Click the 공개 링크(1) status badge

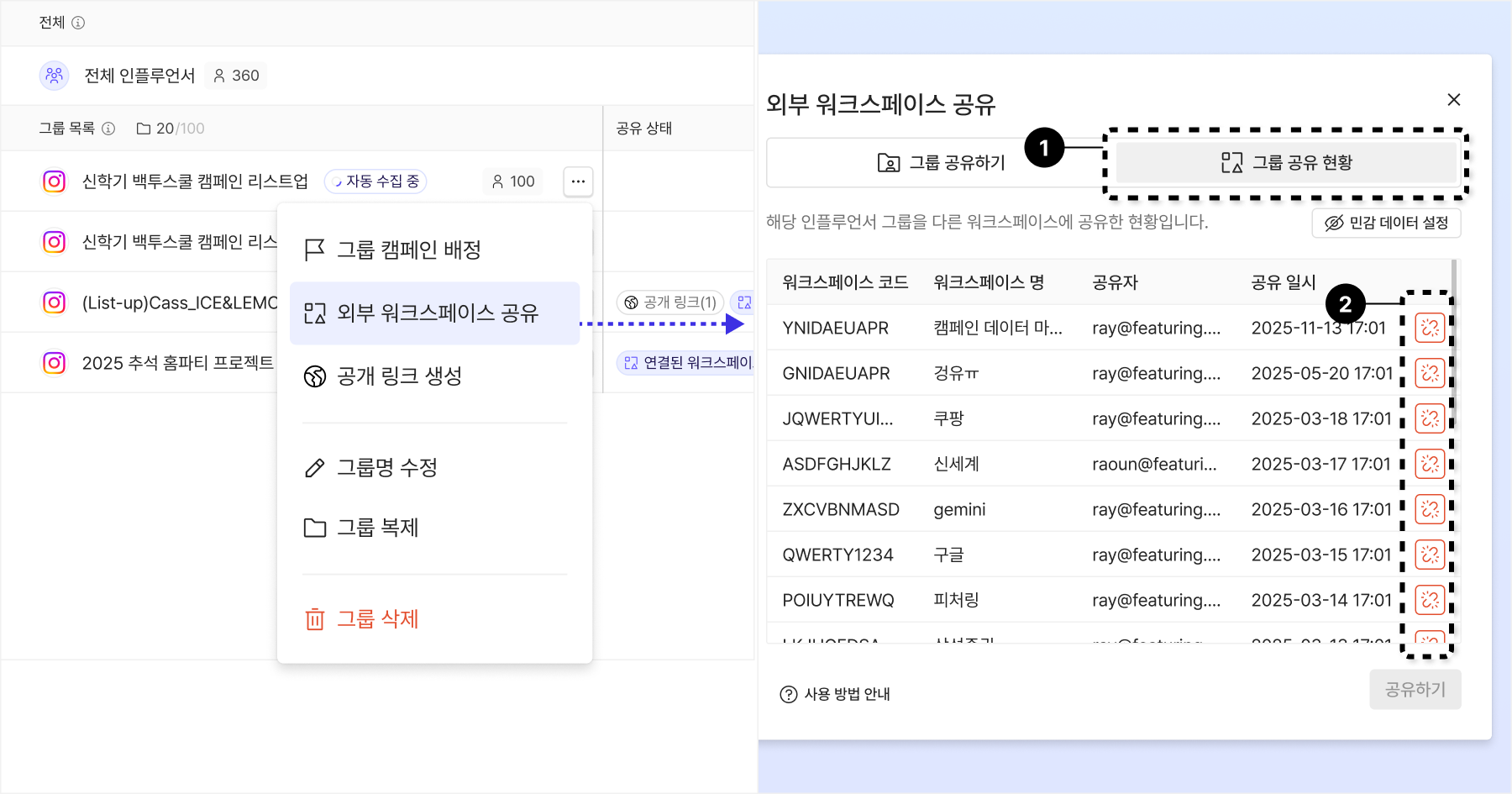tap(670, 302)
